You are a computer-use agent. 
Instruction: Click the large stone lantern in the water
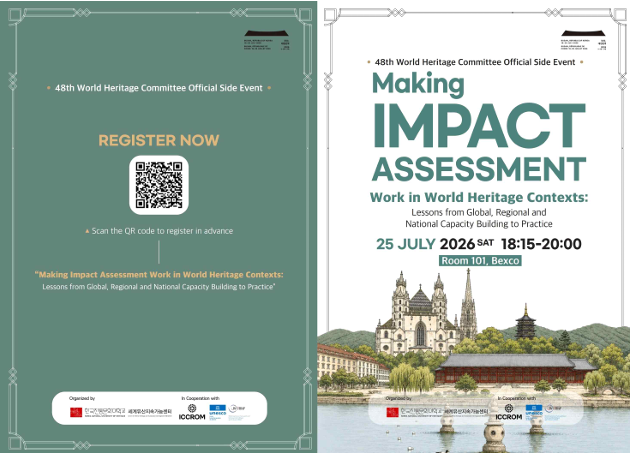pos(494,427)
